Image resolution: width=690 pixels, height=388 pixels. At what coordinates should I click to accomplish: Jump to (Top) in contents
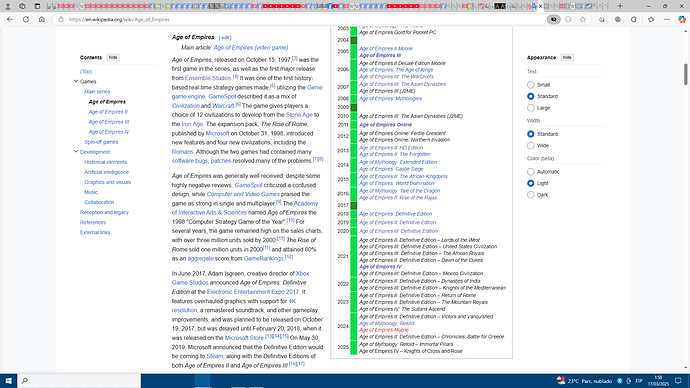pyautogui.click(x=86, y=71)
